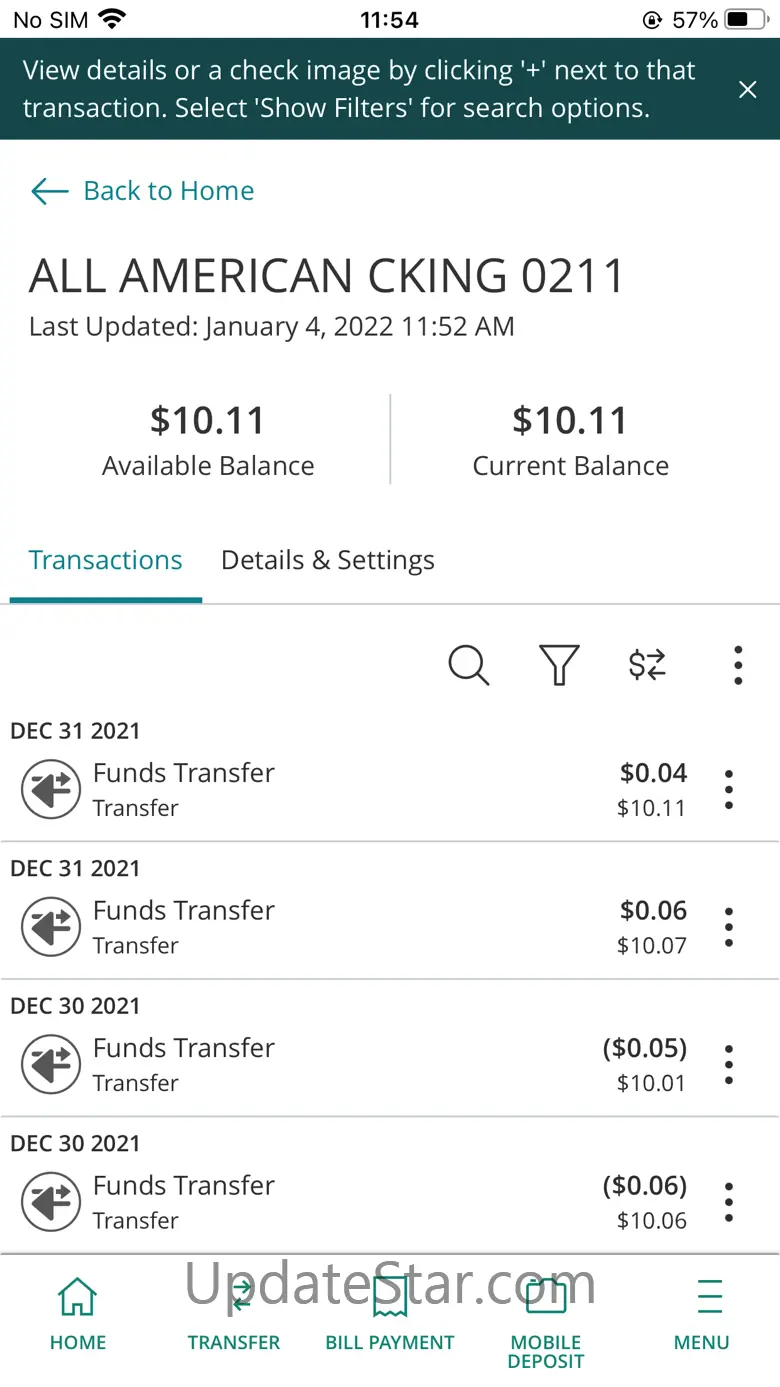Open options menu for the ($0.06) transfer
Screen dimensions: 780x1387
[x=729, y=1202]
